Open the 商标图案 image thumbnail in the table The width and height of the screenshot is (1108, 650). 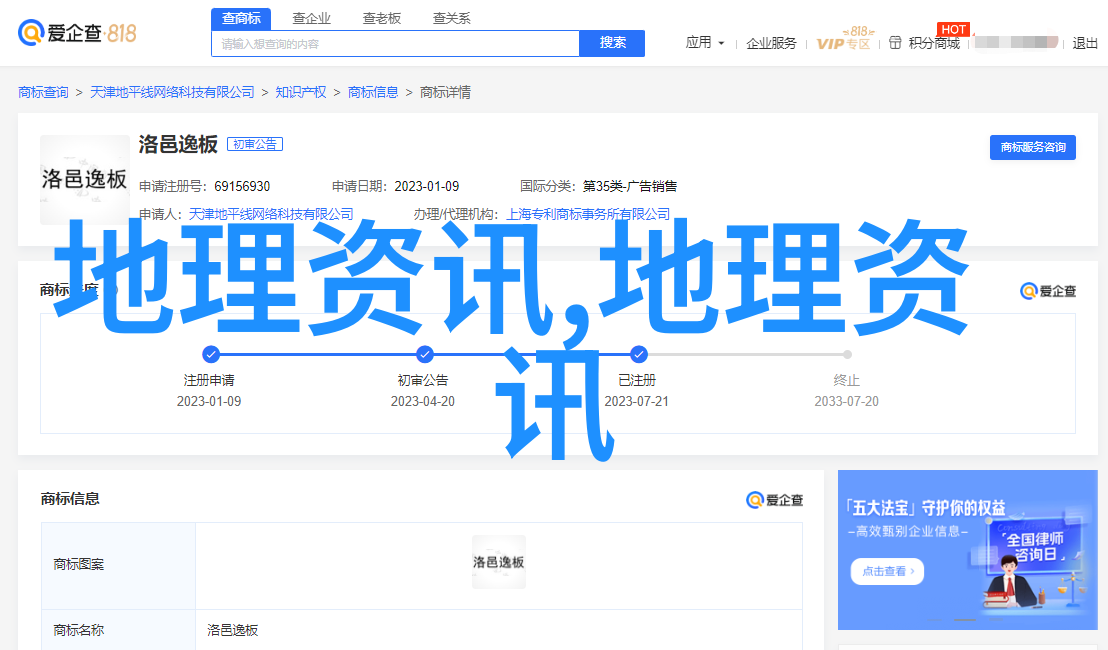[x=499, y=562]
